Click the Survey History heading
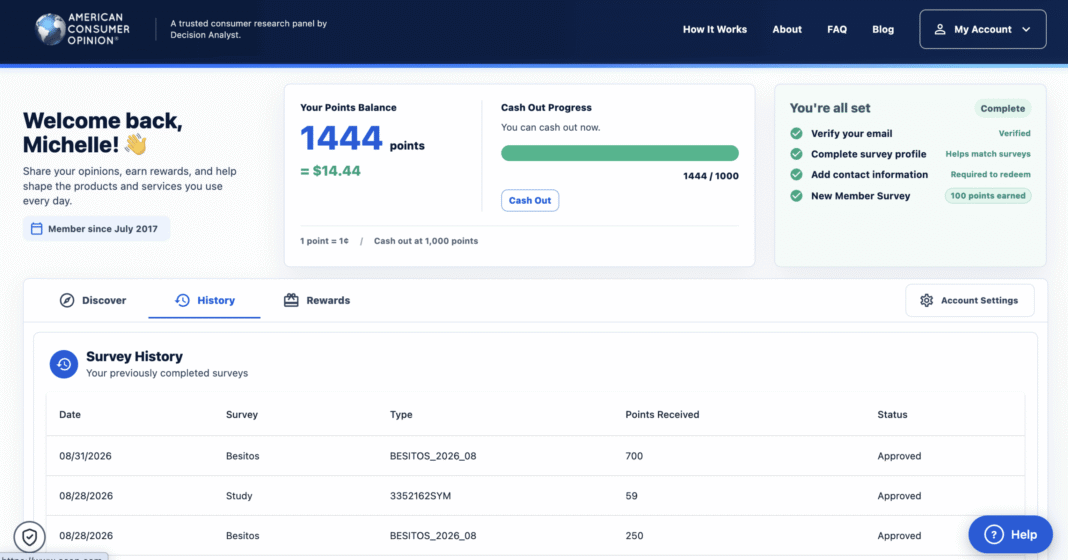 pos(134,356)
